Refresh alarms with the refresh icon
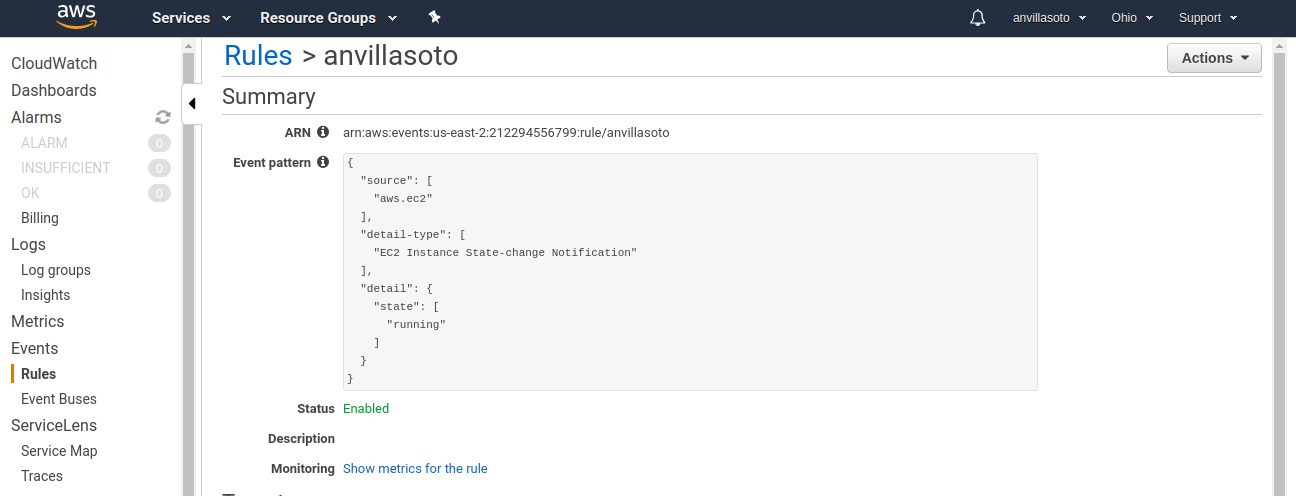Viewport: 1296px width, 496px height. [x=163, y=118]
